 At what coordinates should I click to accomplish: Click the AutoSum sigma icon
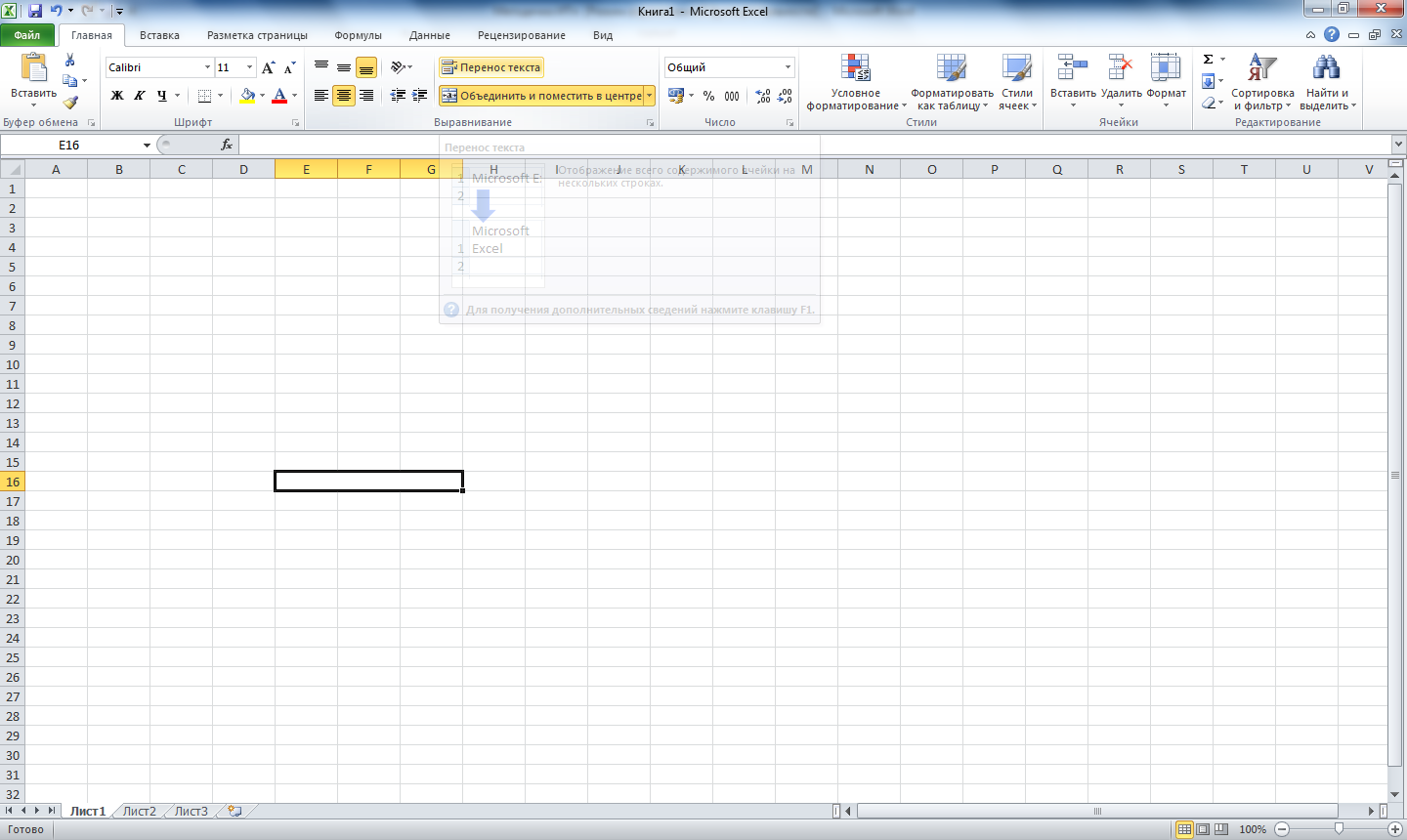(x=1209, y=60)
